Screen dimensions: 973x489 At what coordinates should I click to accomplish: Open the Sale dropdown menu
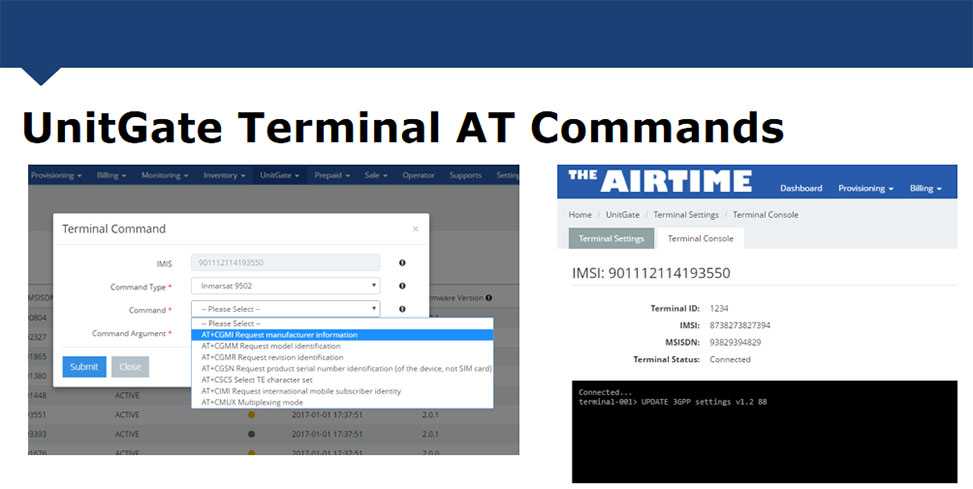point(376,176)
